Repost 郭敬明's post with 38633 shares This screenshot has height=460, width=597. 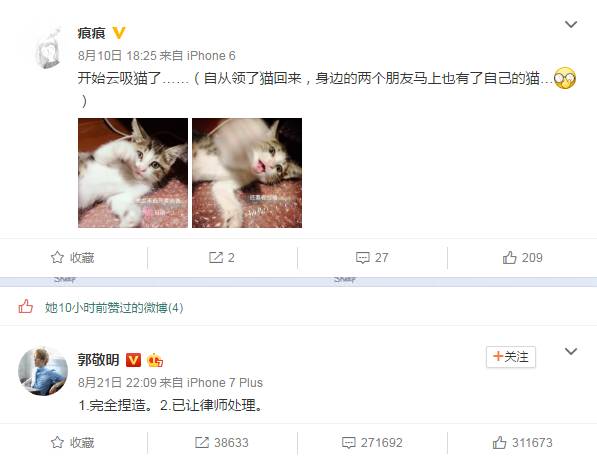point(222,442)
